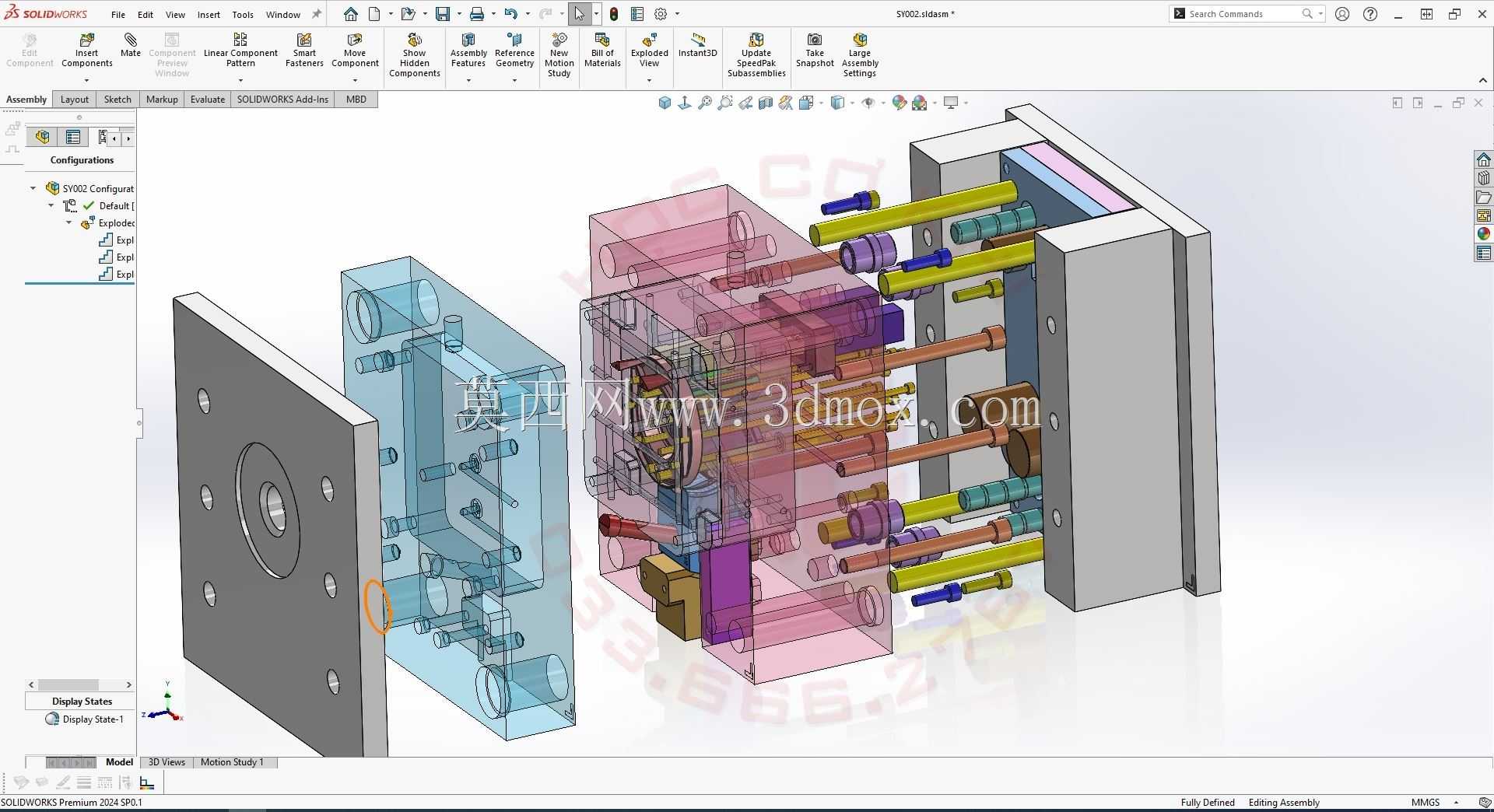Viewport: 1494px width, 812px height.
Task: Open the Help question mark button
Action: click(1370, 14)
